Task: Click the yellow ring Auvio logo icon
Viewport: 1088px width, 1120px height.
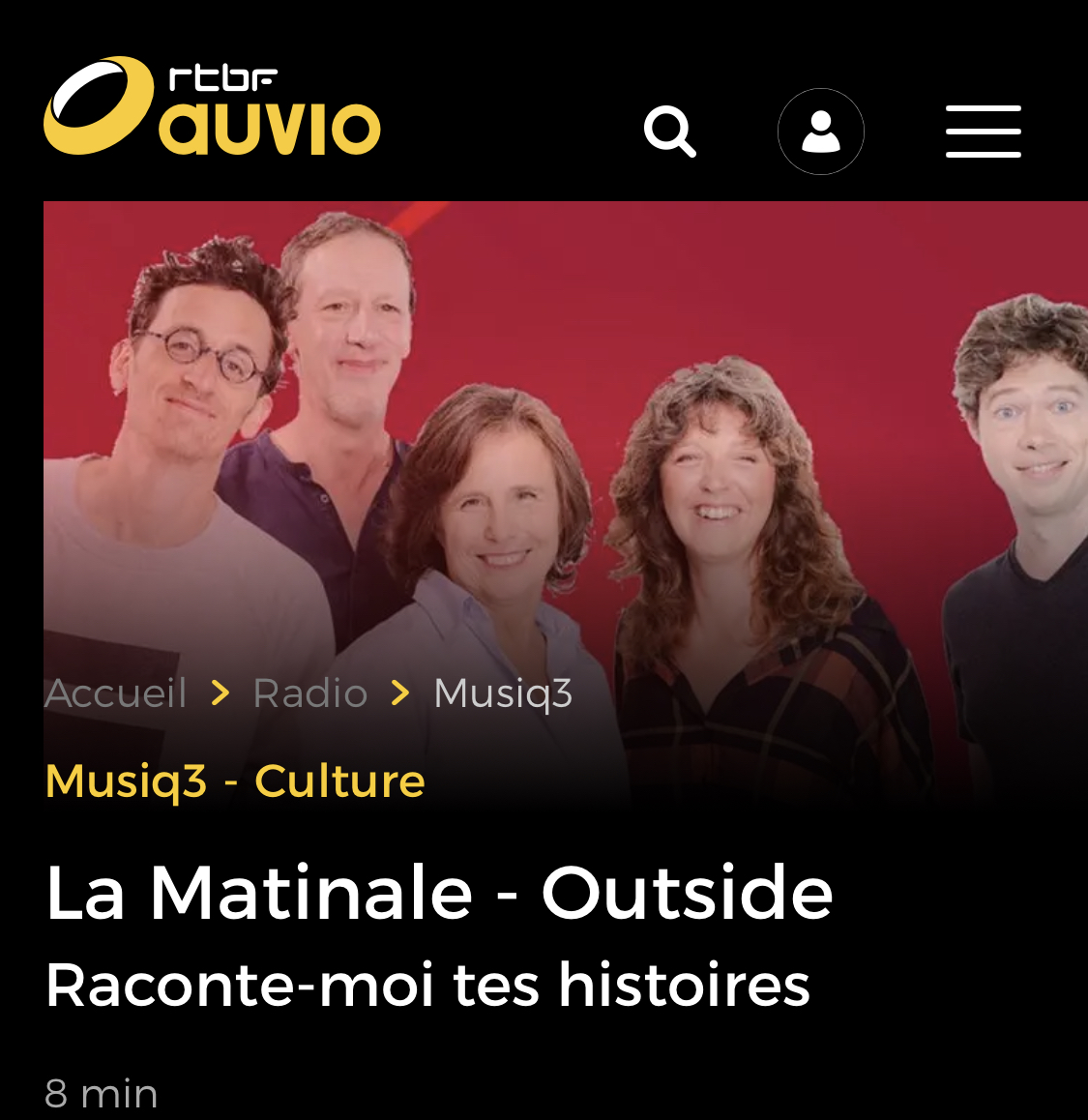Action: tap(99, 105)
